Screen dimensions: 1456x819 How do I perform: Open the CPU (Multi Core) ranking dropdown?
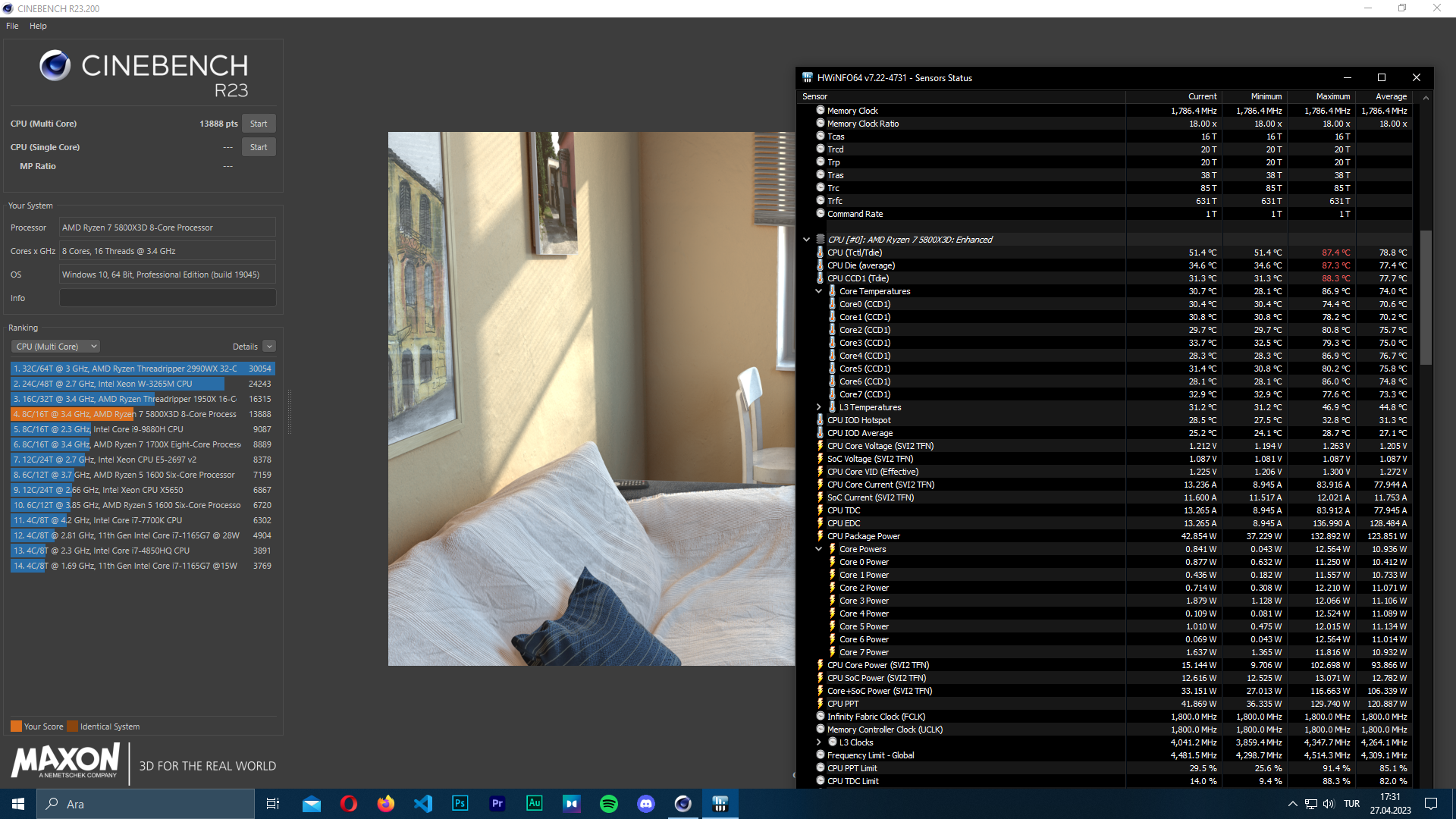pos(56,347)
